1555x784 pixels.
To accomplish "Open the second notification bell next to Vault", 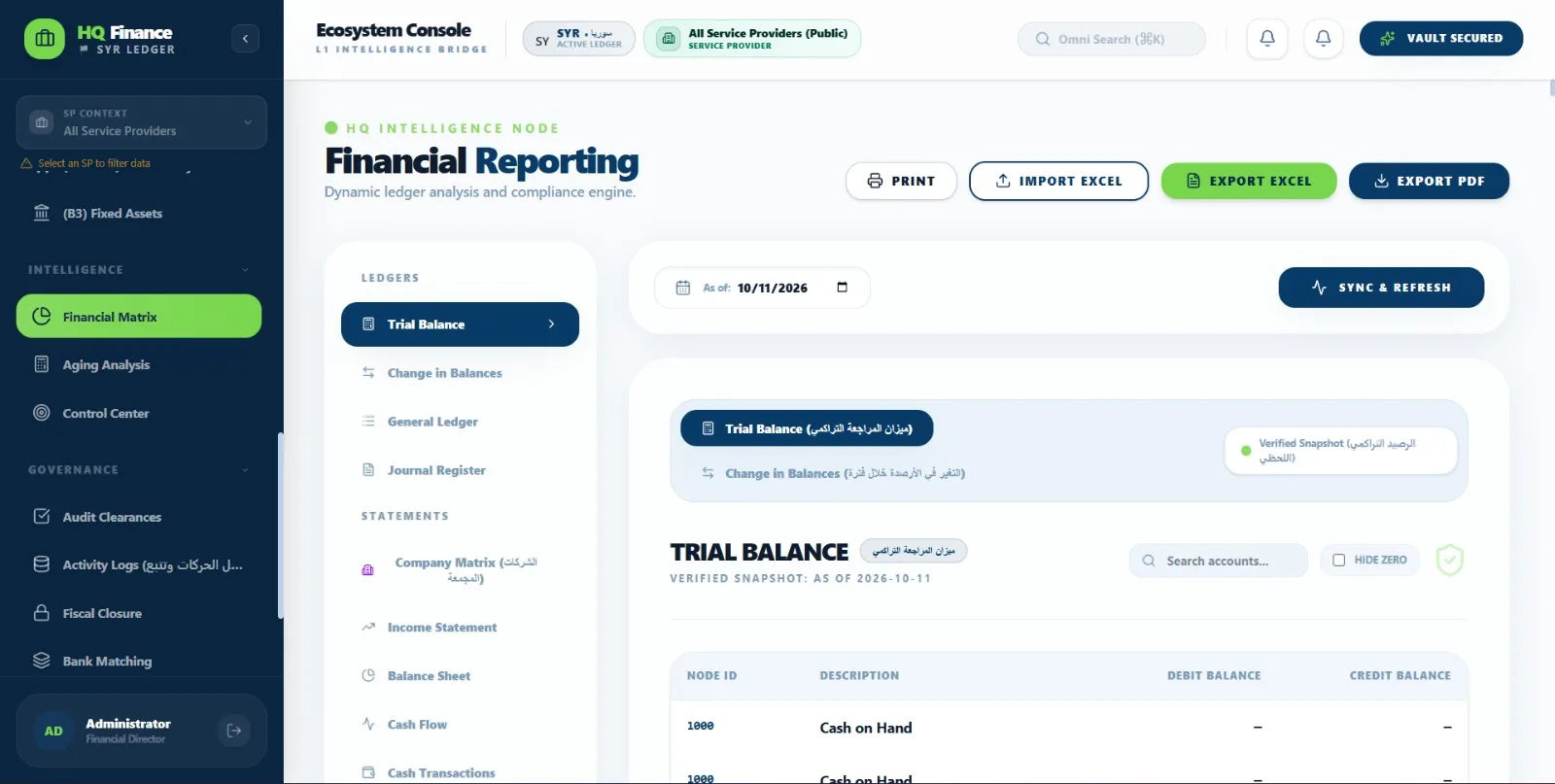I will pyautogui.click(x=1323, y=38).
